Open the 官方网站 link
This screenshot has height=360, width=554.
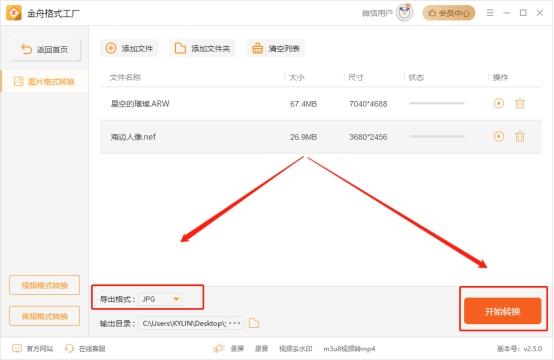33,349
